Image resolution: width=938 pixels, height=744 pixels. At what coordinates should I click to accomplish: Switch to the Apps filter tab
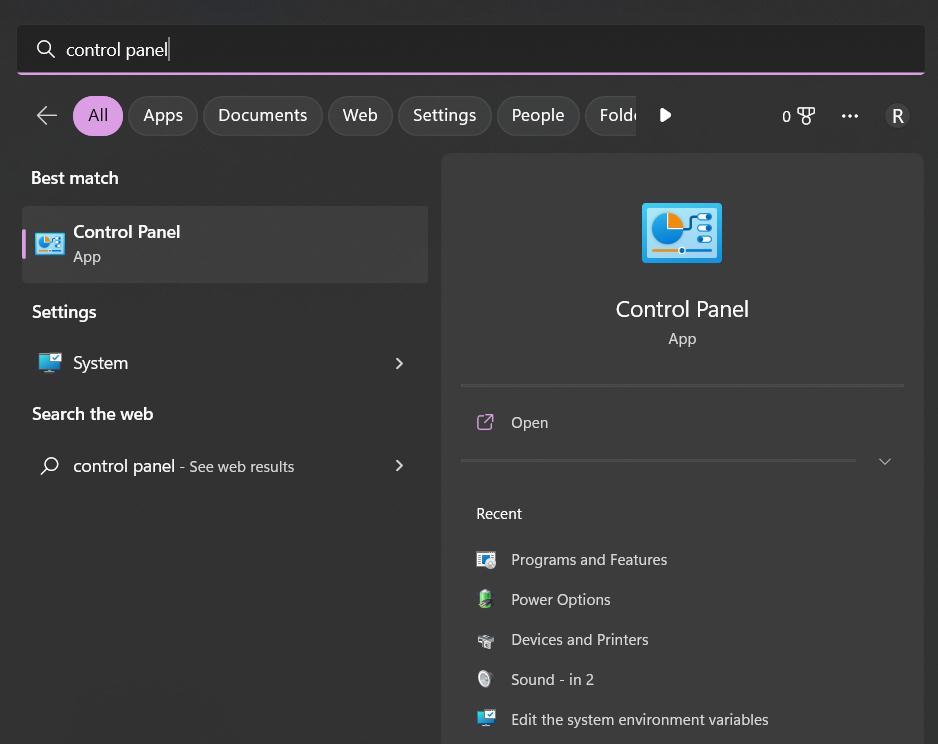(163, 116)
